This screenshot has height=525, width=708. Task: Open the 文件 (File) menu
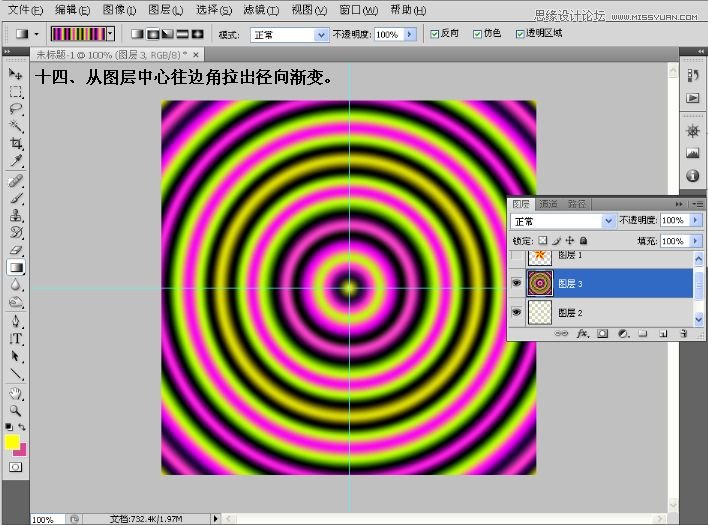[x=25, y=9]
